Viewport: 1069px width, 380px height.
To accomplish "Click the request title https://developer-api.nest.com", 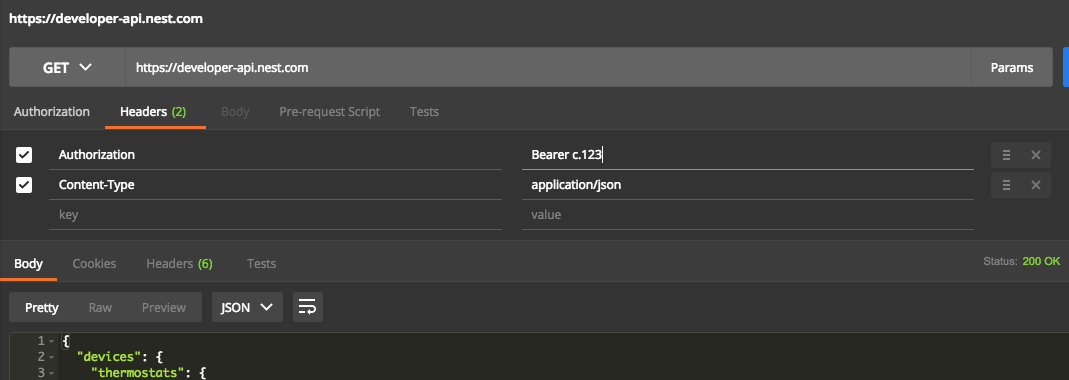I will point(106,18).
